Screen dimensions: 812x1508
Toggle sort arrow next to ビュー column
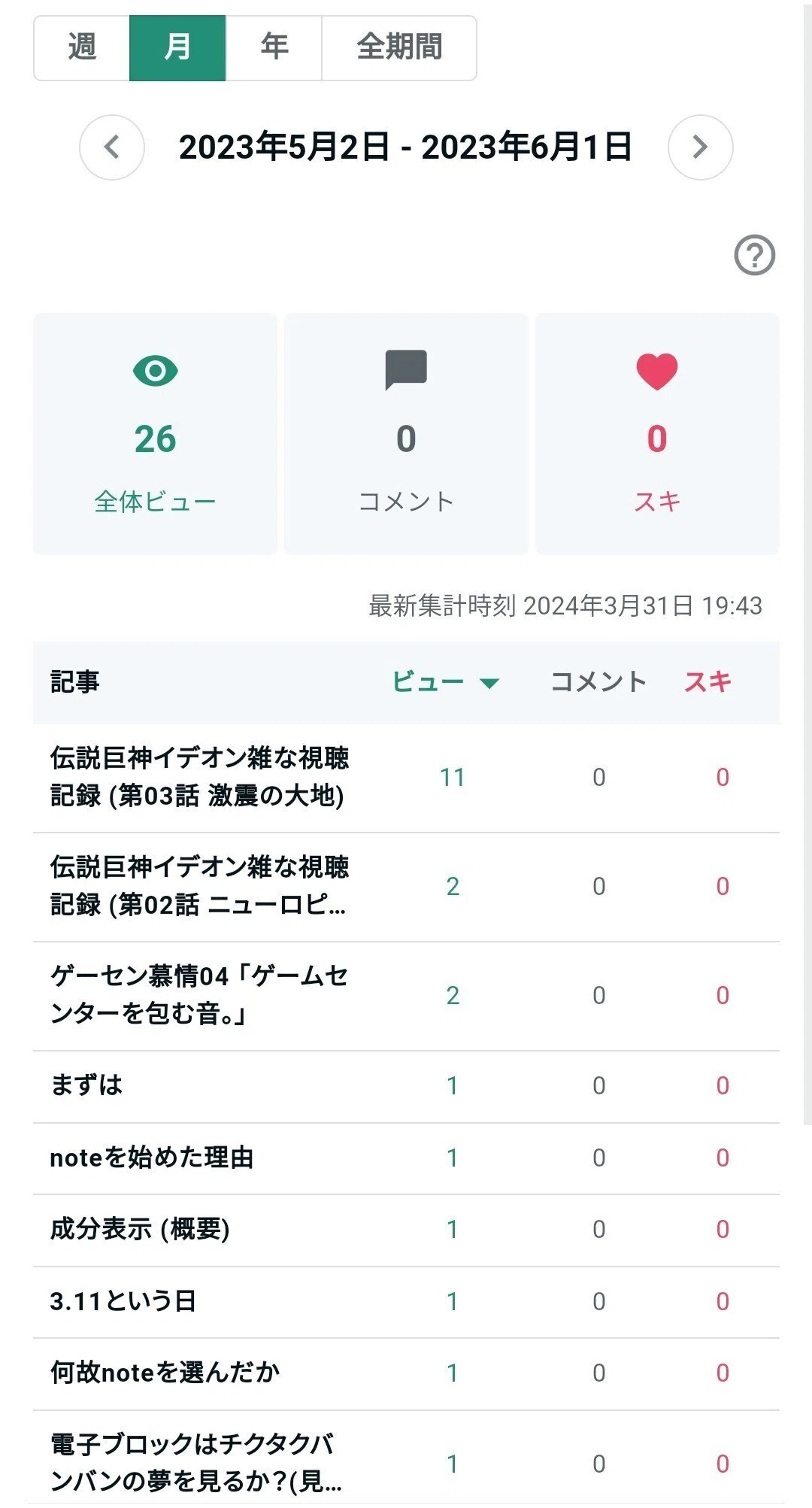pyautogui.click(x=489, y=683)
